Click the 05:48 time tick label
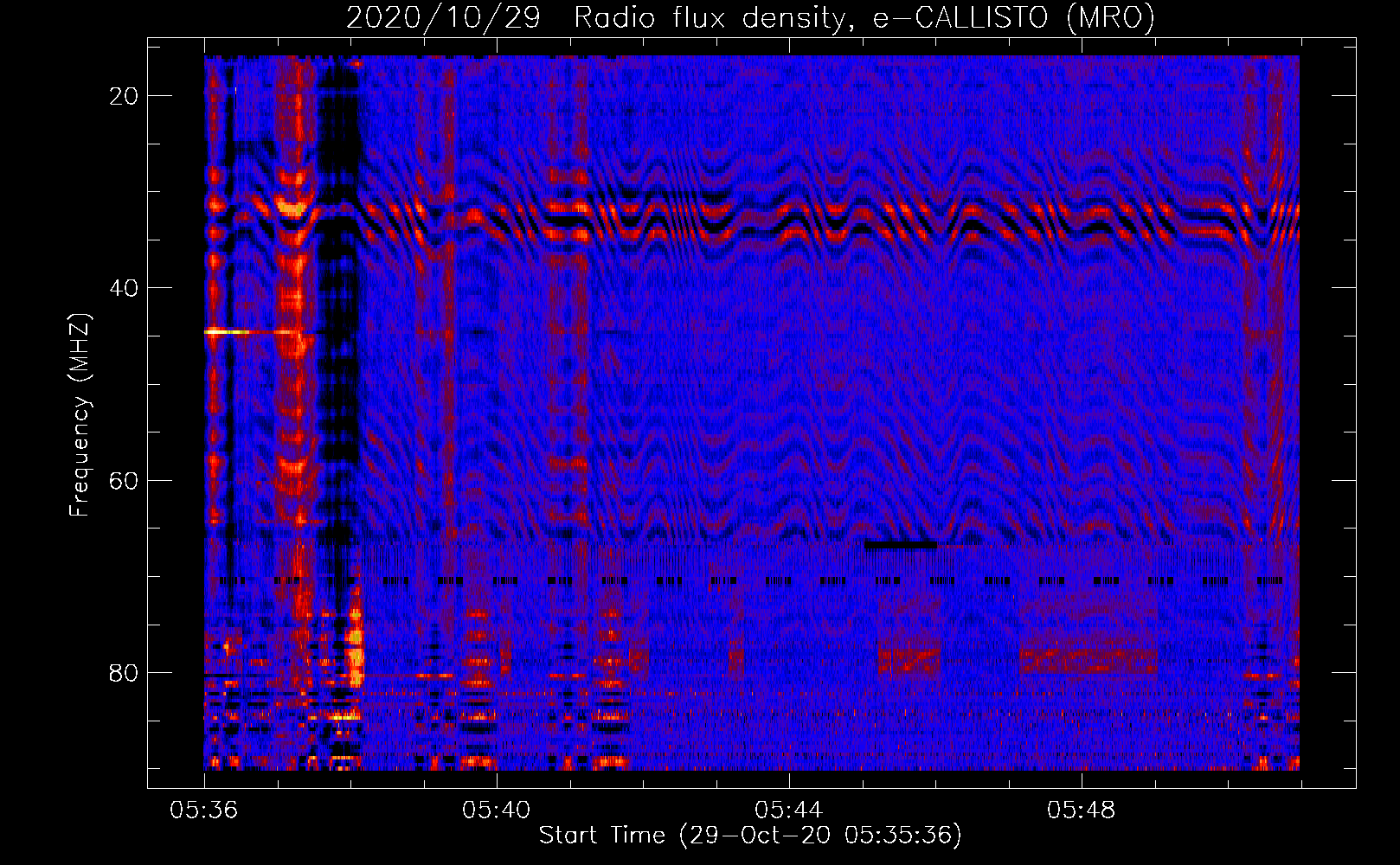Viewport: 1400px width, 865px height. click(1082, 811)
